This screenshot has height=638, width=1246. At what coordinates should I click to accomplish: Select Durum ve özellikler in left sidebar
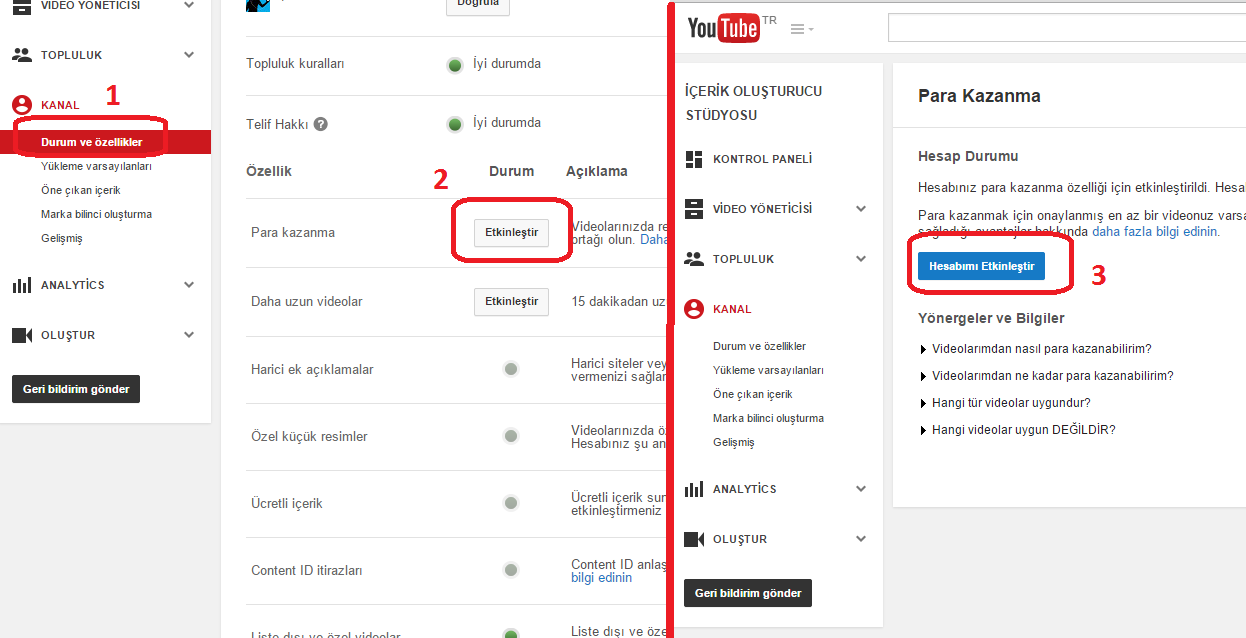[92, 142]
